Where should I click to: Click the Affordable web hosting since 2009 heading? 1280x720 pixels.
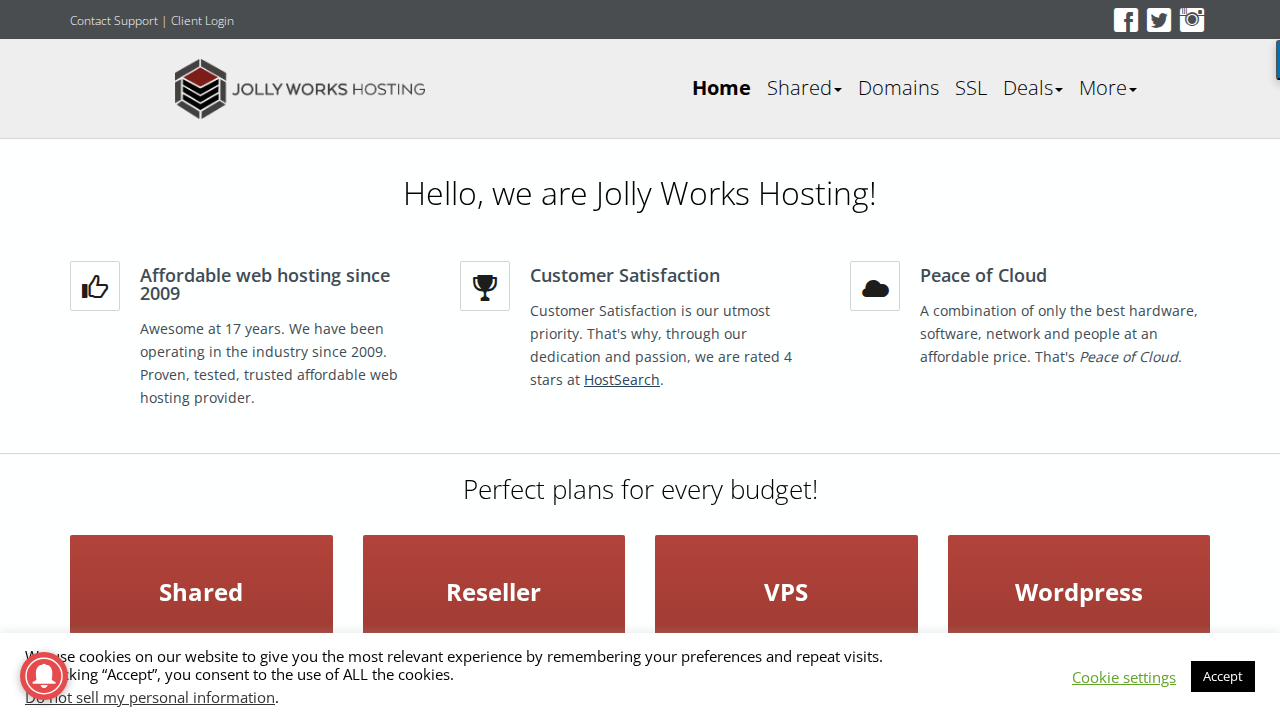click(x=265, y=284)
